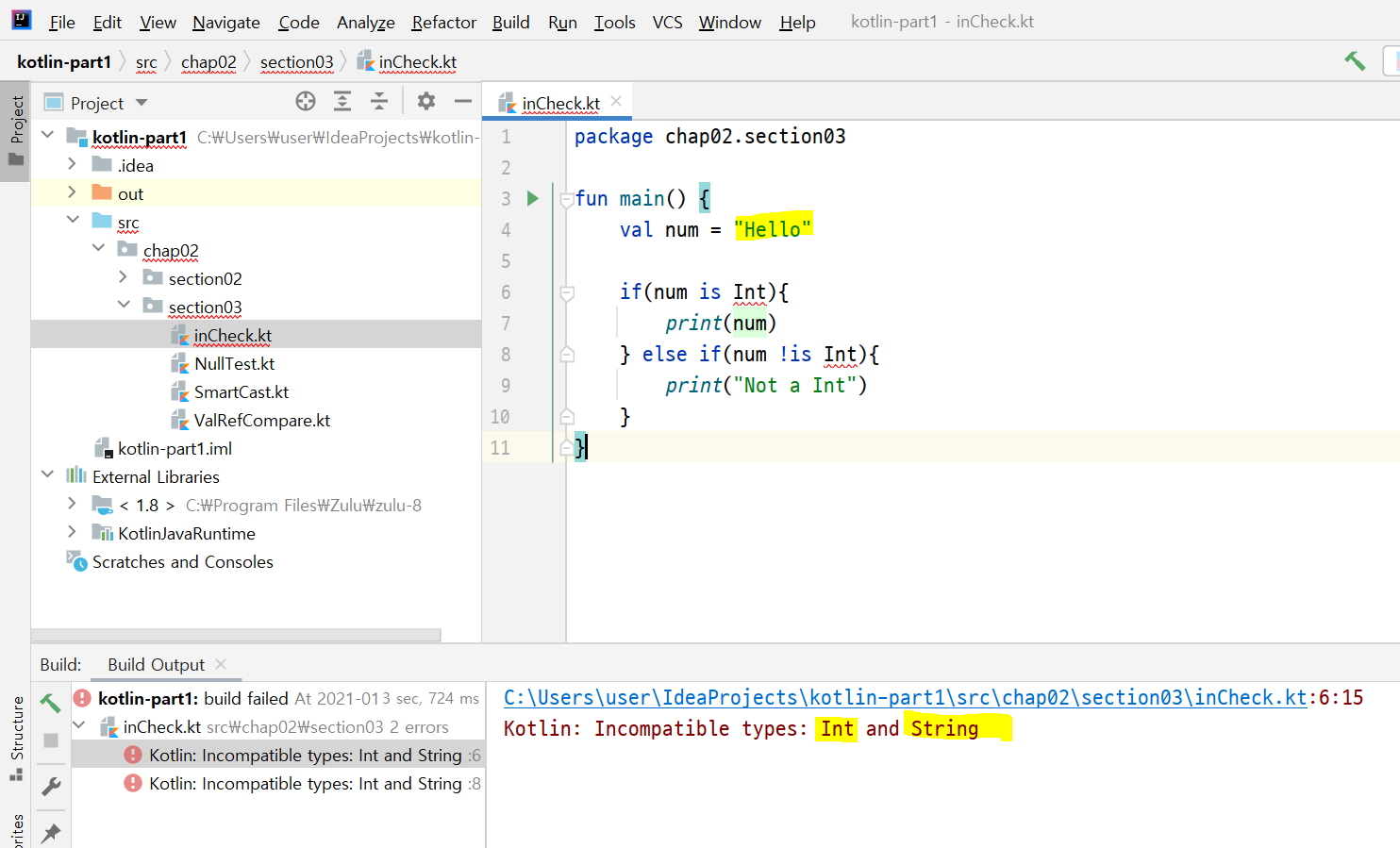Image resolution: width=1400 pixels, height=848 pixels.
Task: Hide the Project panel with minus icon
Action: coord(462,101)
